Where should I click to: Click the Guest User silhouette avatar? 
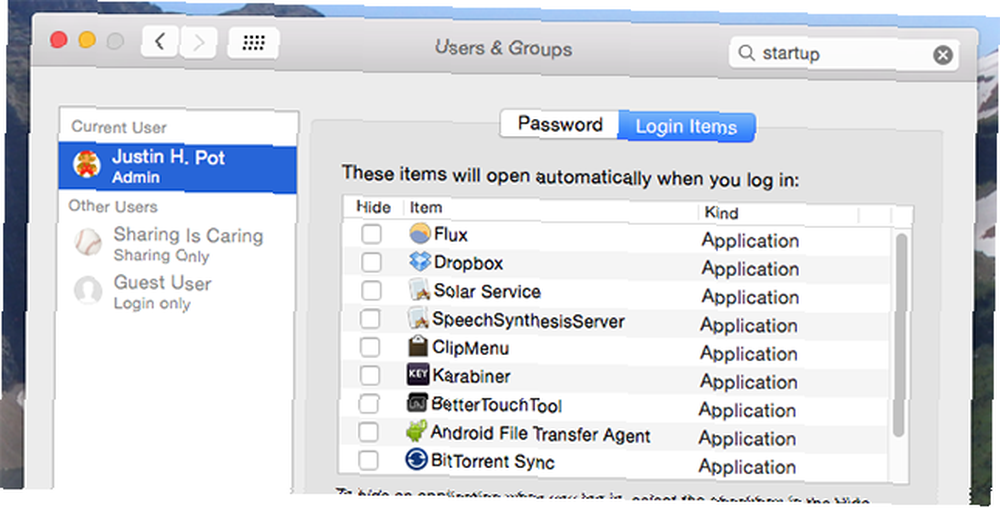click(87, 289)
